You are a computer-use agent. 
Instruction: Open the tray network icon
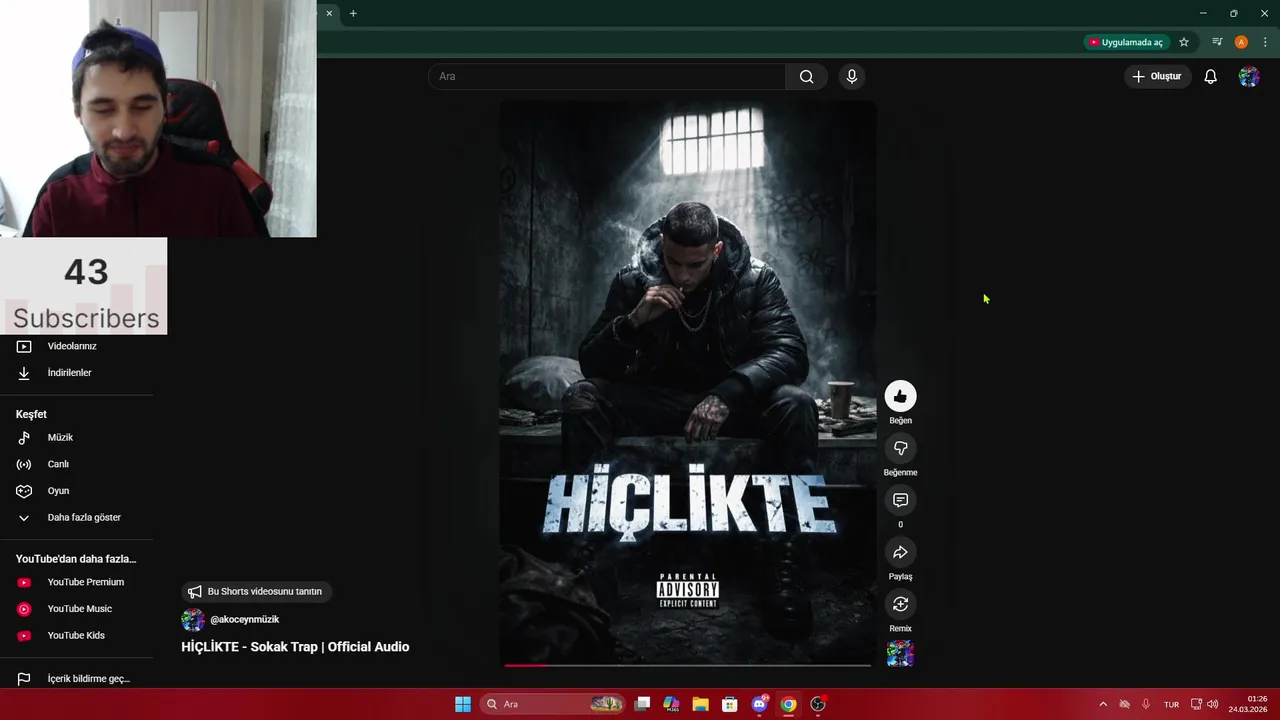click(x=1196, y=704)
